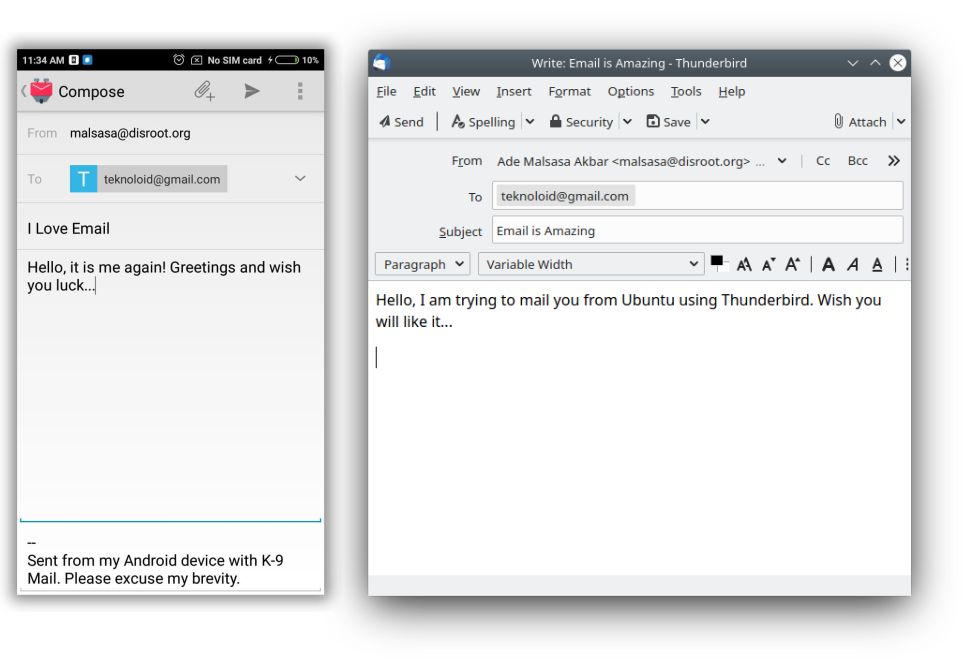Toggle bold formatting
This screenshot has height=668, width=972.
pos(828,265)
